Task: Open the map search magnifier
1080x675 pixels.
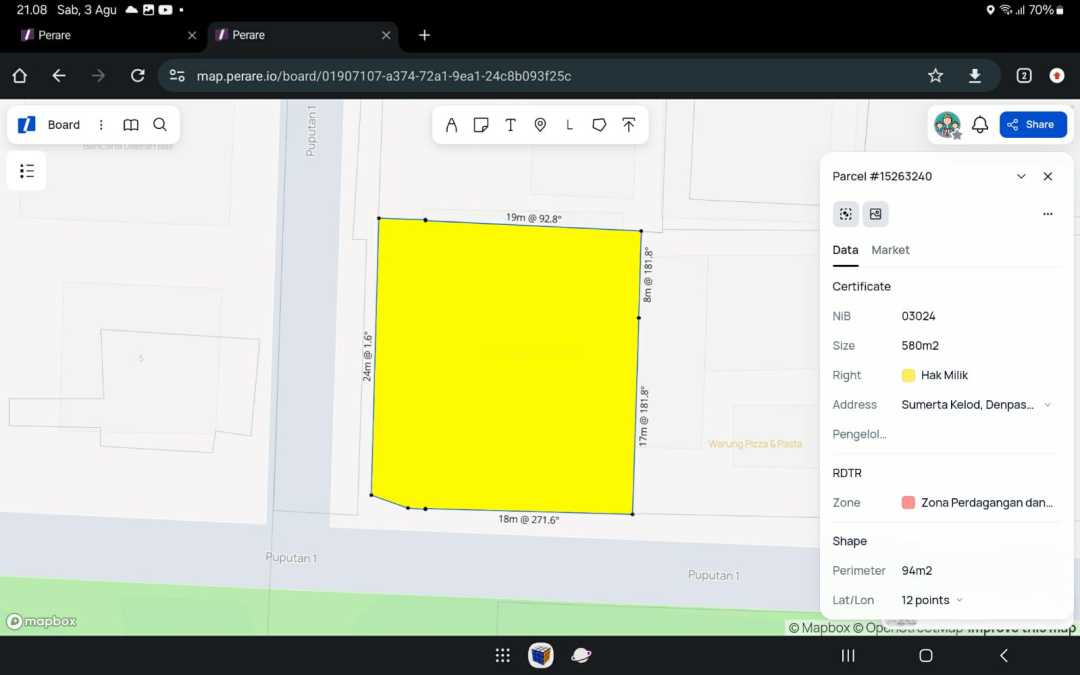Action: (x=160, y=125)
